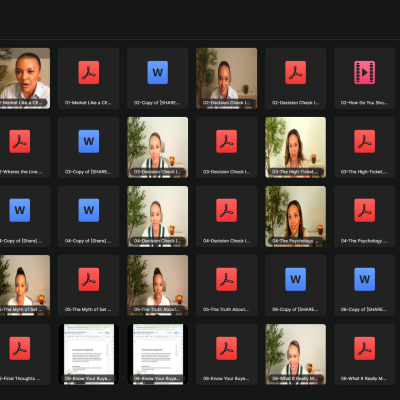Select the 05-The Truth About video thumbnail
The height and width of the screenshot is (400, 400).
[158, 285]
